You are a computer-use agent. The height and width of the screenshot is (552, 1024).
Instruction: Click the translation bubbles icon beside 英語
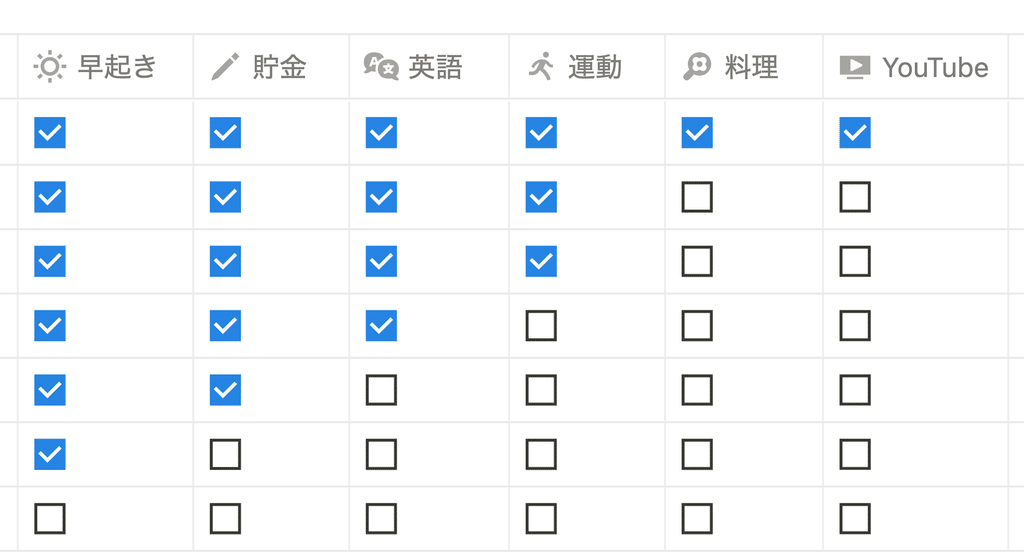[381, 67]
